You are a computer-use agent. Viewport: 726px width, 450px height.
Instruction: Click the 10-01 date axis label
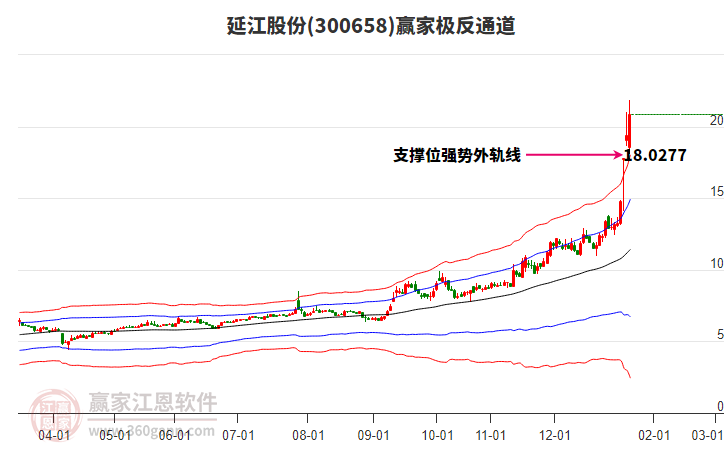[437, 435]
